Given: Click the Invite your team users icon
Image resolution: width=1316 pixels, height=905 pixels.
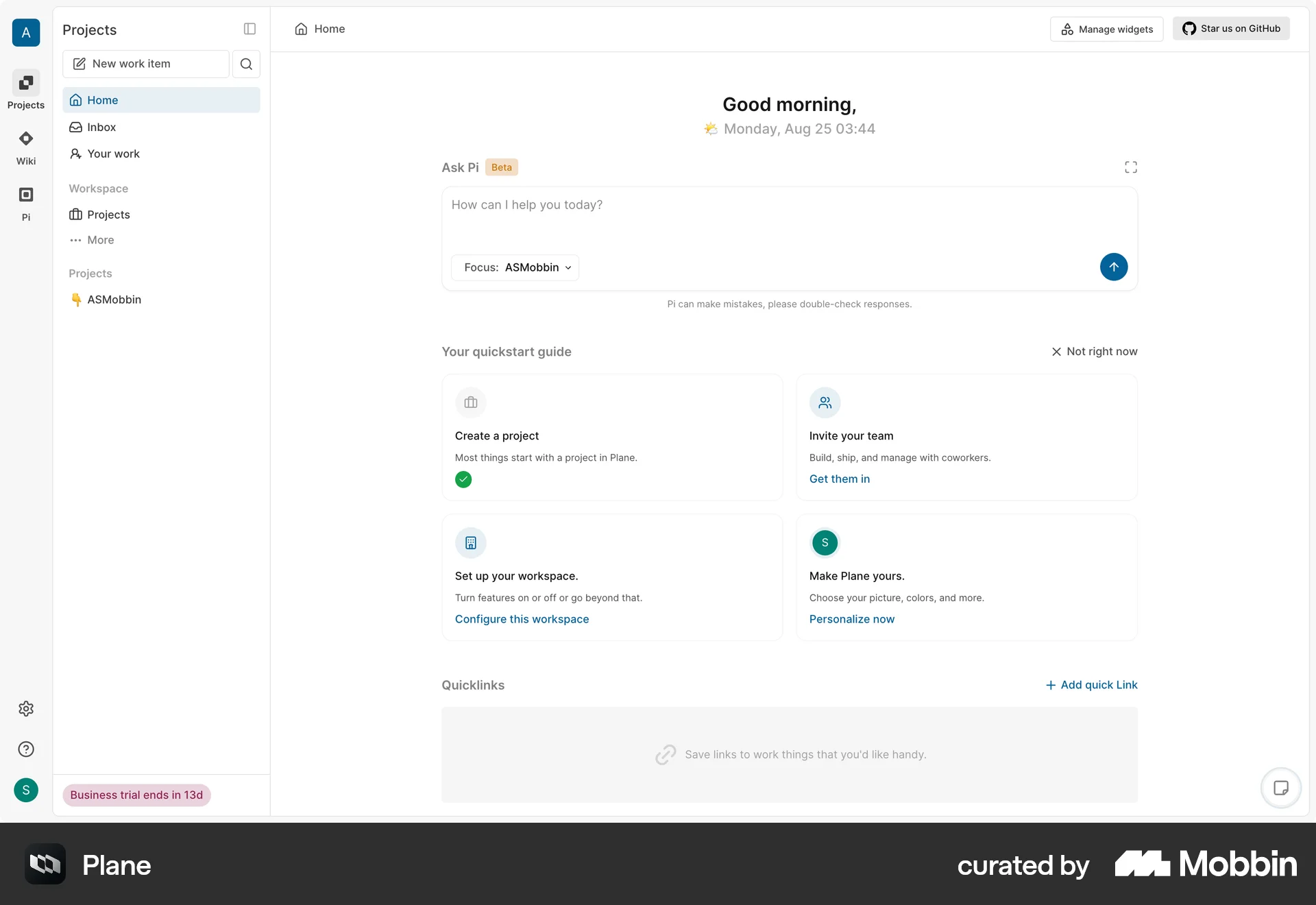Looking at the screenshot, I should pos(825,402).
